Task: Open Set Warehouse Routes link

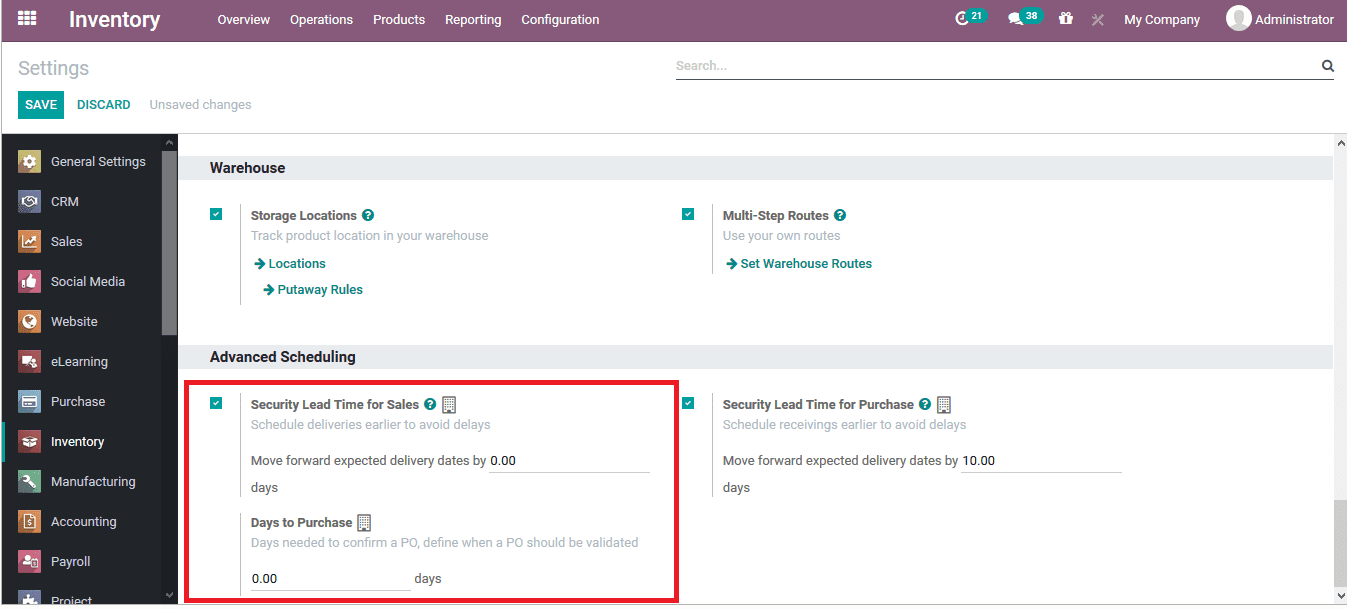Action: coord(799,264)
